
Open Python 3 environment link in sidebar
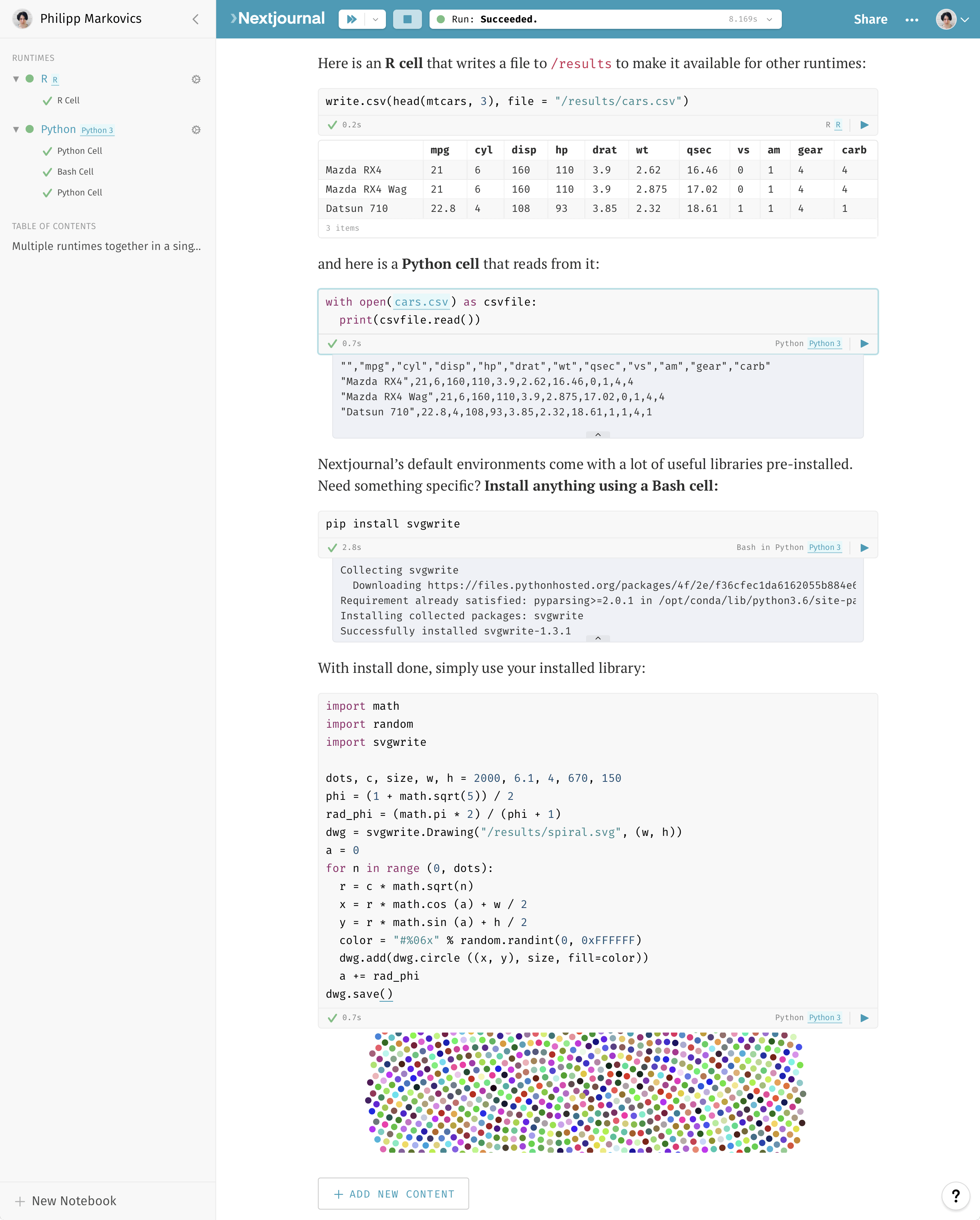(97, 130)
